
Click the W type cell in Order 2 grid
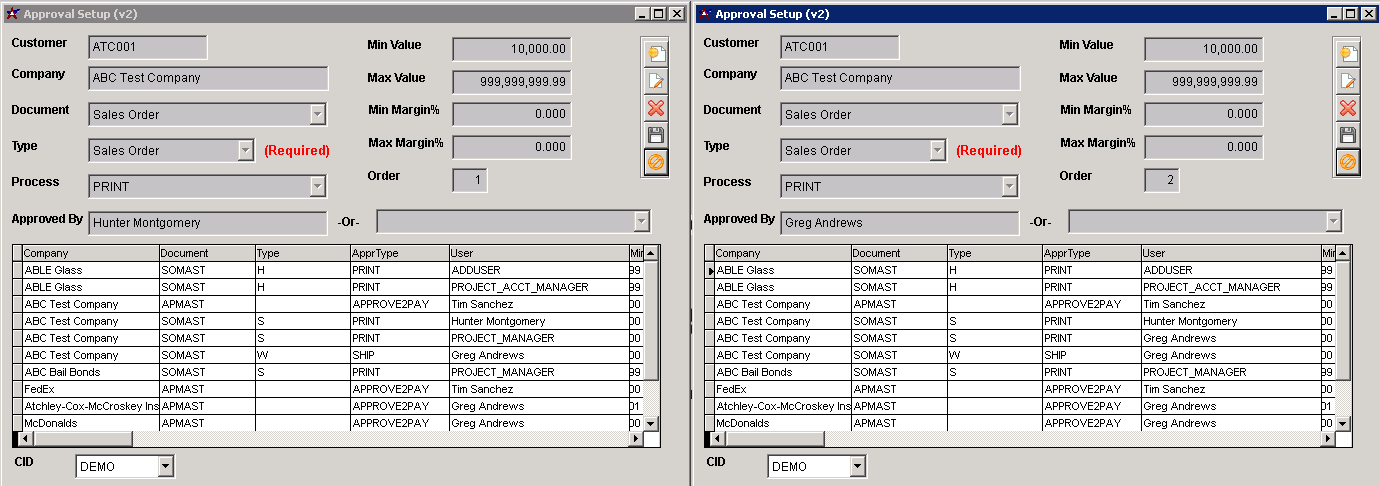pyautogui.click(x=994, y=355)
